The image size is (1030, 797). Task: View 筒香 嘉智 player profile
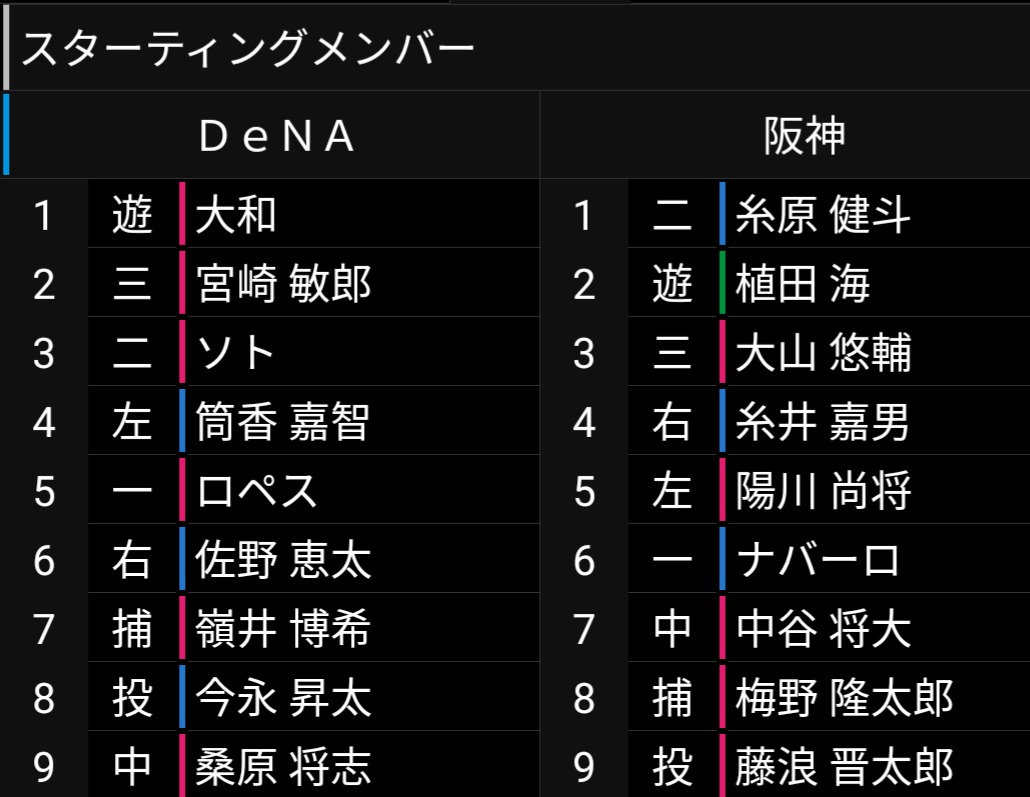pyautogui.click(x=284, y=422)
